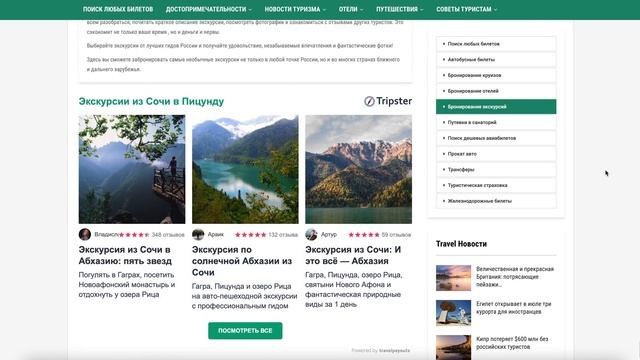Click the 132 отзыва review count

(x=283, y=235)
